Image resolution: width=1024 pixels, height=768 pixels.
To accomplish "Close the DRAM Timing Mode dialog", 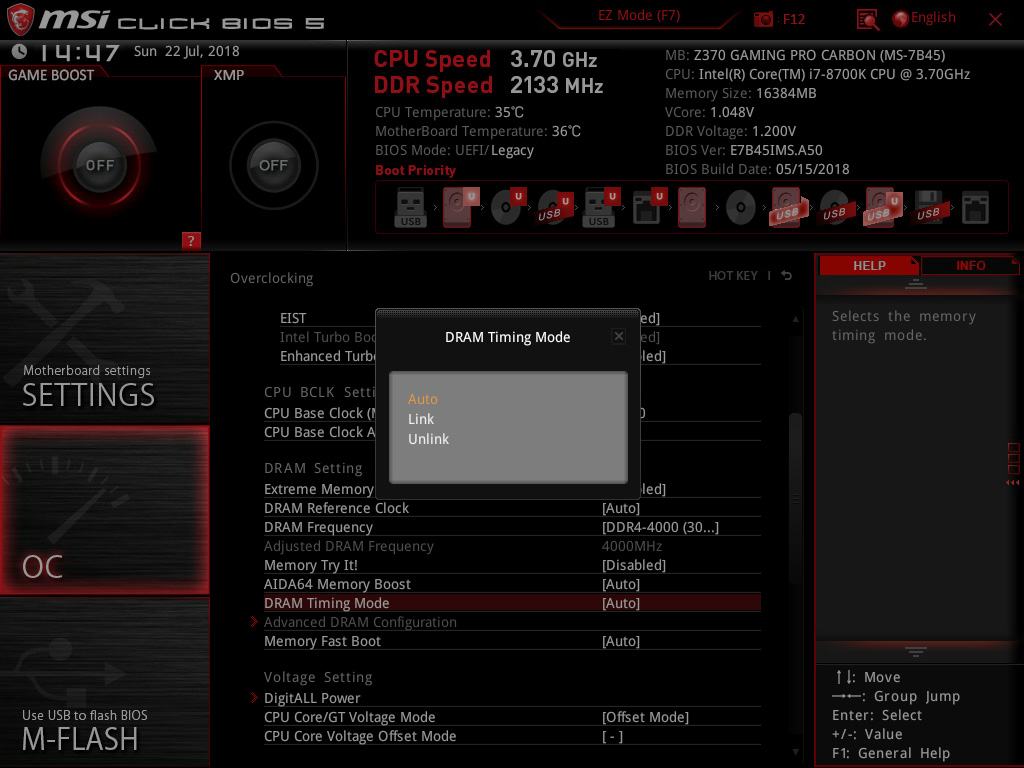I will 618,336.
